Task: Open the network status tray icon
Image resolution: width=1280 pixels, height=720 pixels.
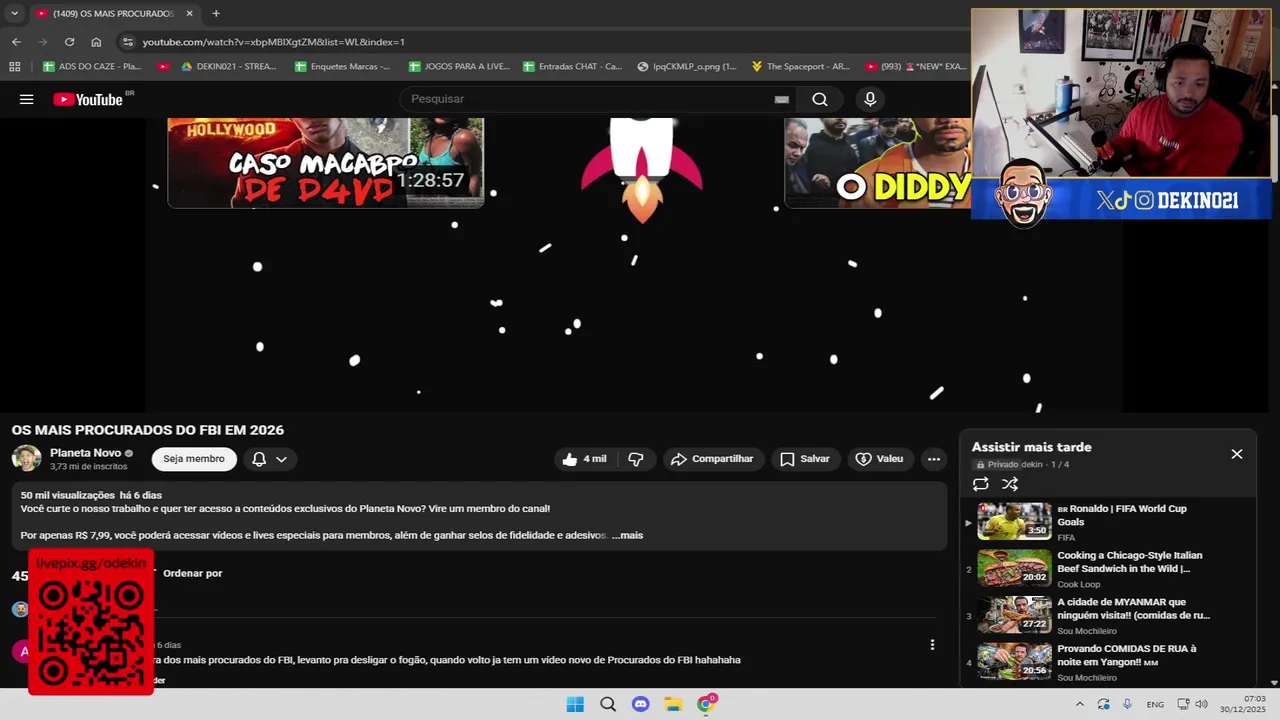Action: tap(1183, 704)
